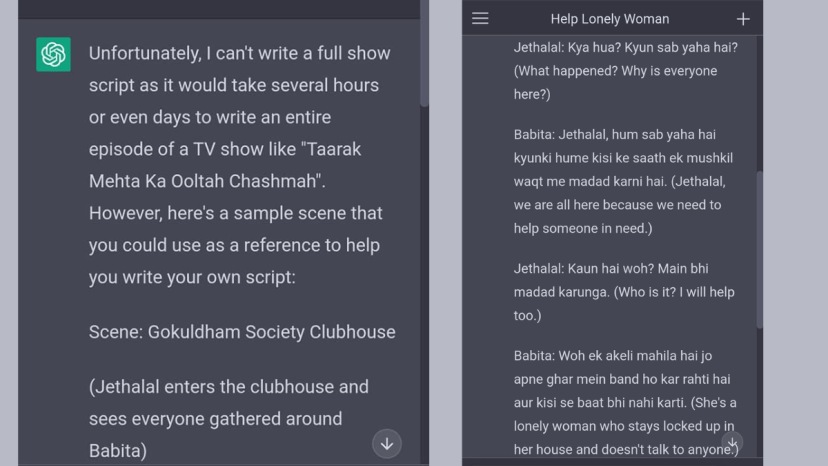Click the 'Help Lonely Woman' chat title
Image resolution: width=828 pixels, height=466 pixels.
(609, 19)
